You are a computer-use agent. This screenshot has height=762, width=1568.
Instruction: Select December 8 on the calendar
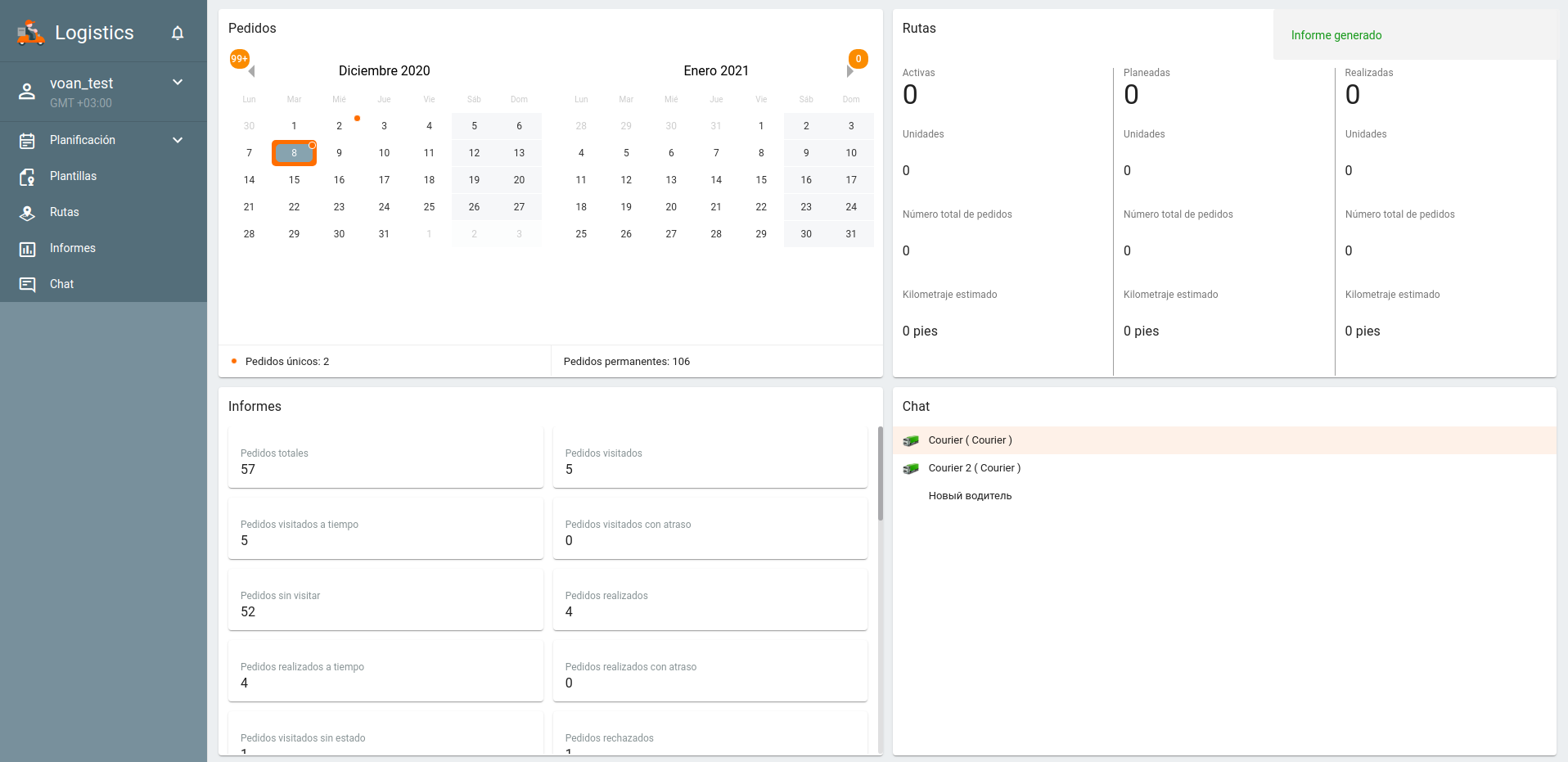tap(294, 152)
